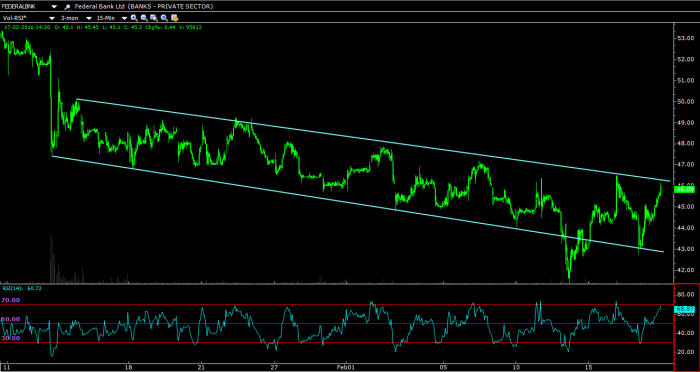
Task: Click the 20.00 RSI axis label
Action: [685, 352]
